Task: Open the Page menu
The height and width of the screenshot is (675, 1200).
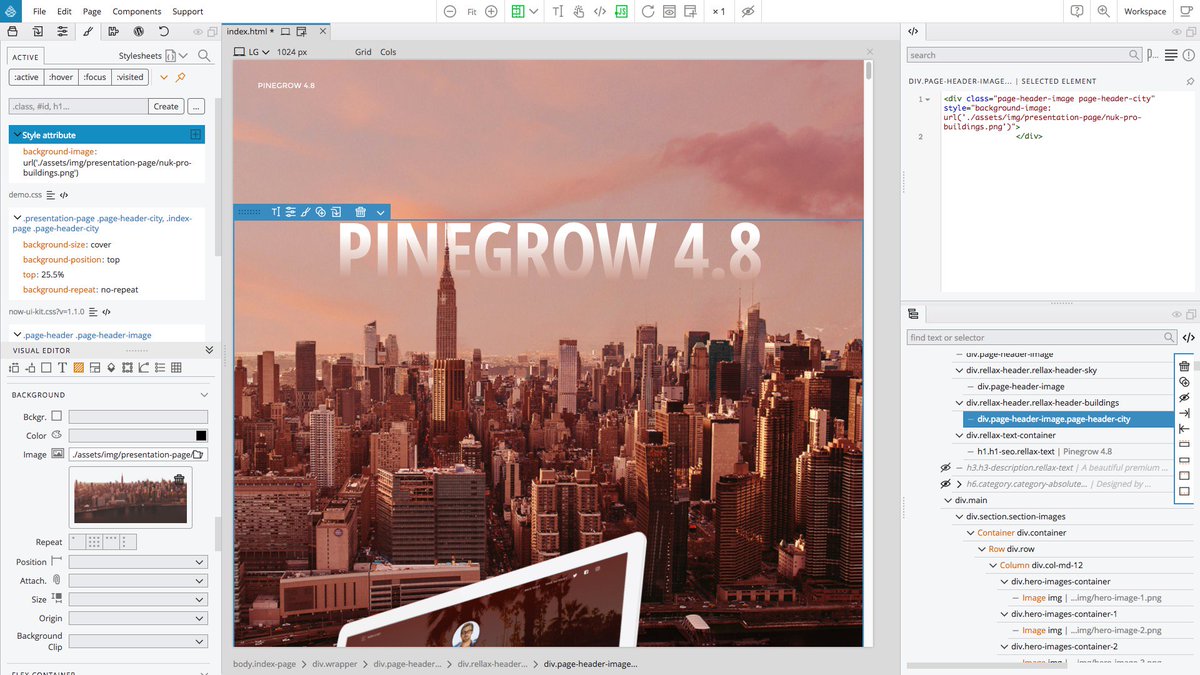Action: pos(92,11)
